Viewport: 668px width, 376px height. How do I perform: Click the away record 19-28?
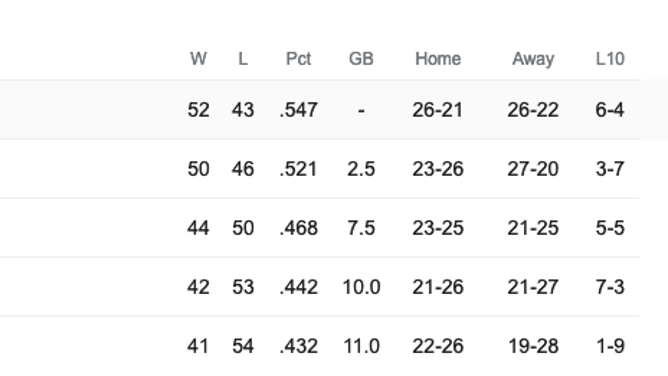click(533, 346)
